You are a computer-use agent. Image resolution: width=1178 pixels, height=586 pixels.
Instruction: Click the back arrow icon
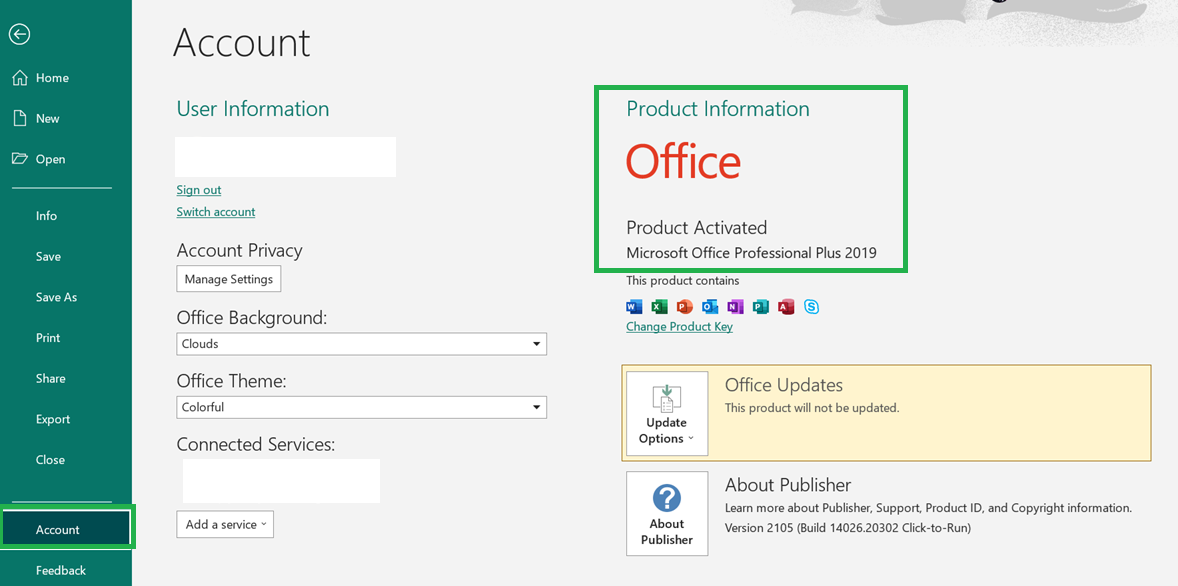(20, 34)
